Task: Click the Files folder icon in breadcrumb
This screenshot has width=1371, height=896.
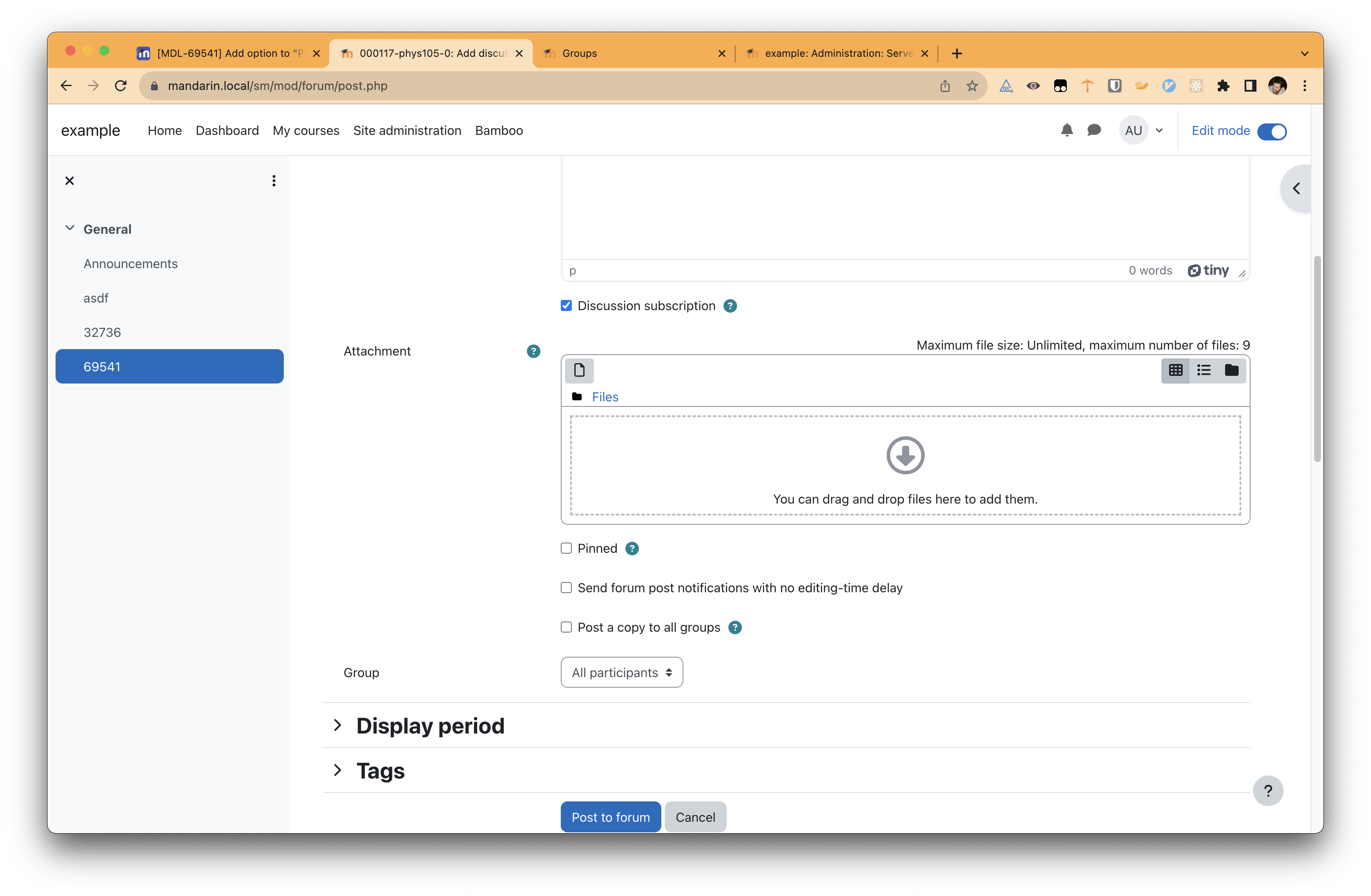Action: (576, 396)
